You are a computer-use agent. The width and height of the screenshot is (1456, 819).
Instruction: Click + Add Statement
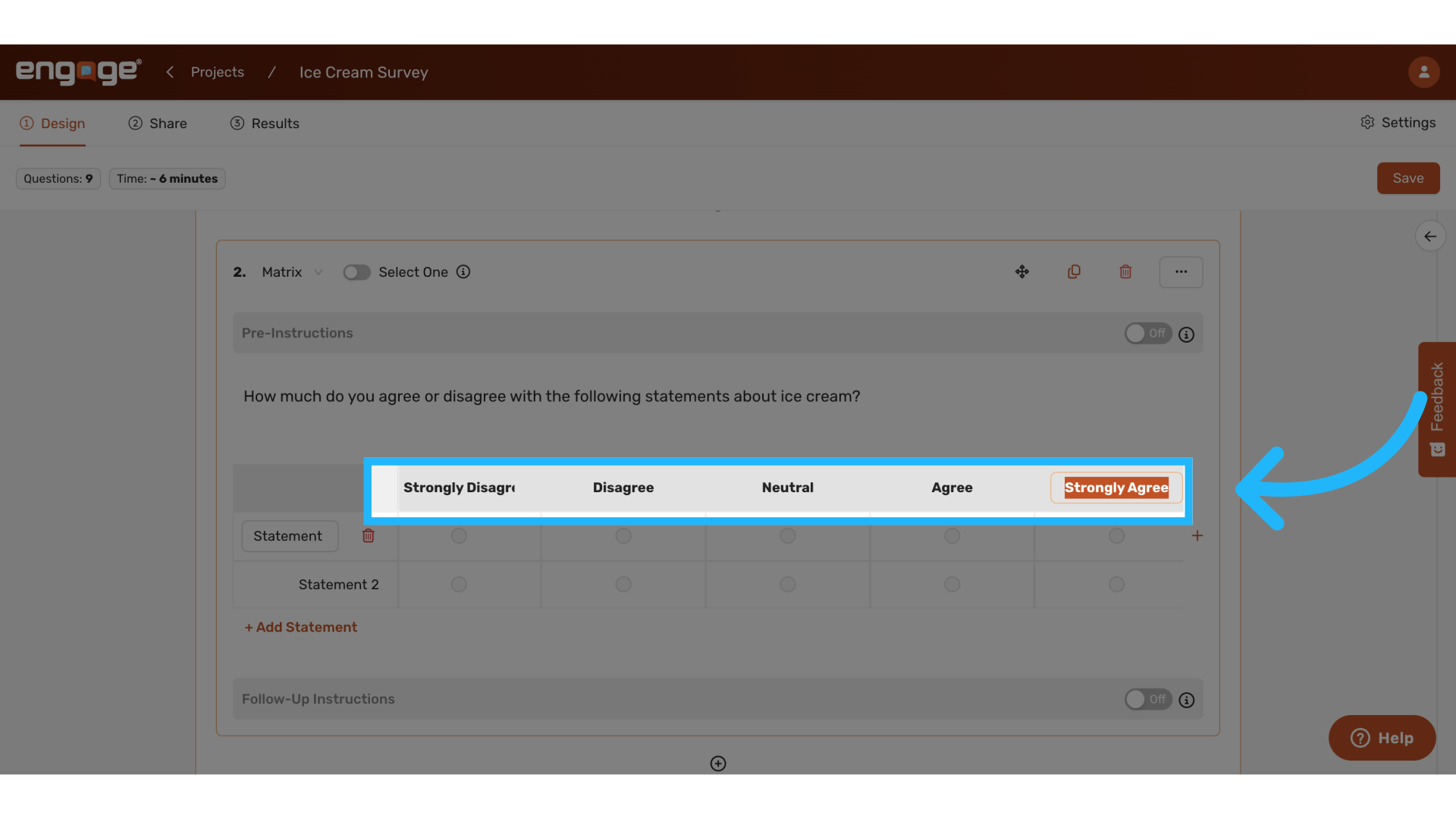coord(301,627)
